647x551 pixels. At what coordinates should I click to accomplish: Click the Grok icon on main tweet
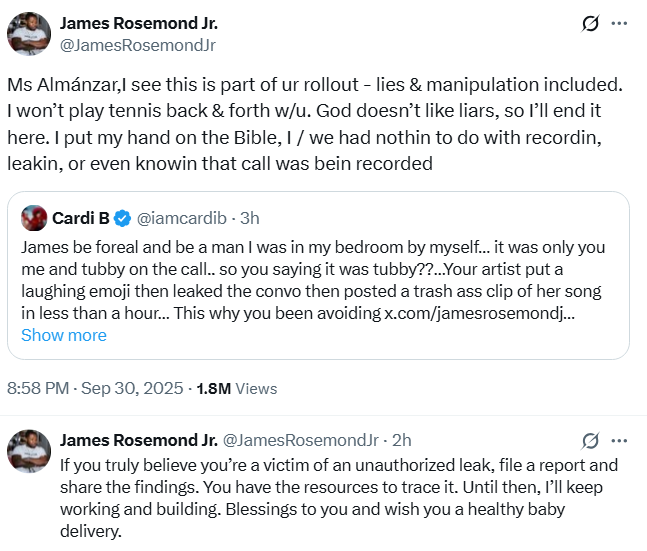591,24
